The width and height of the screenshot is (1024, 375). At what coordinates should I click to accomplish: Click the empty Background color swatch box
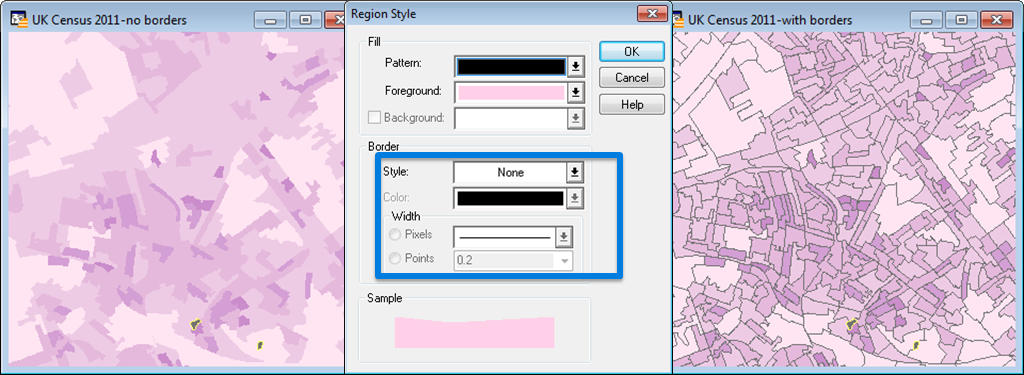point(511,118)
